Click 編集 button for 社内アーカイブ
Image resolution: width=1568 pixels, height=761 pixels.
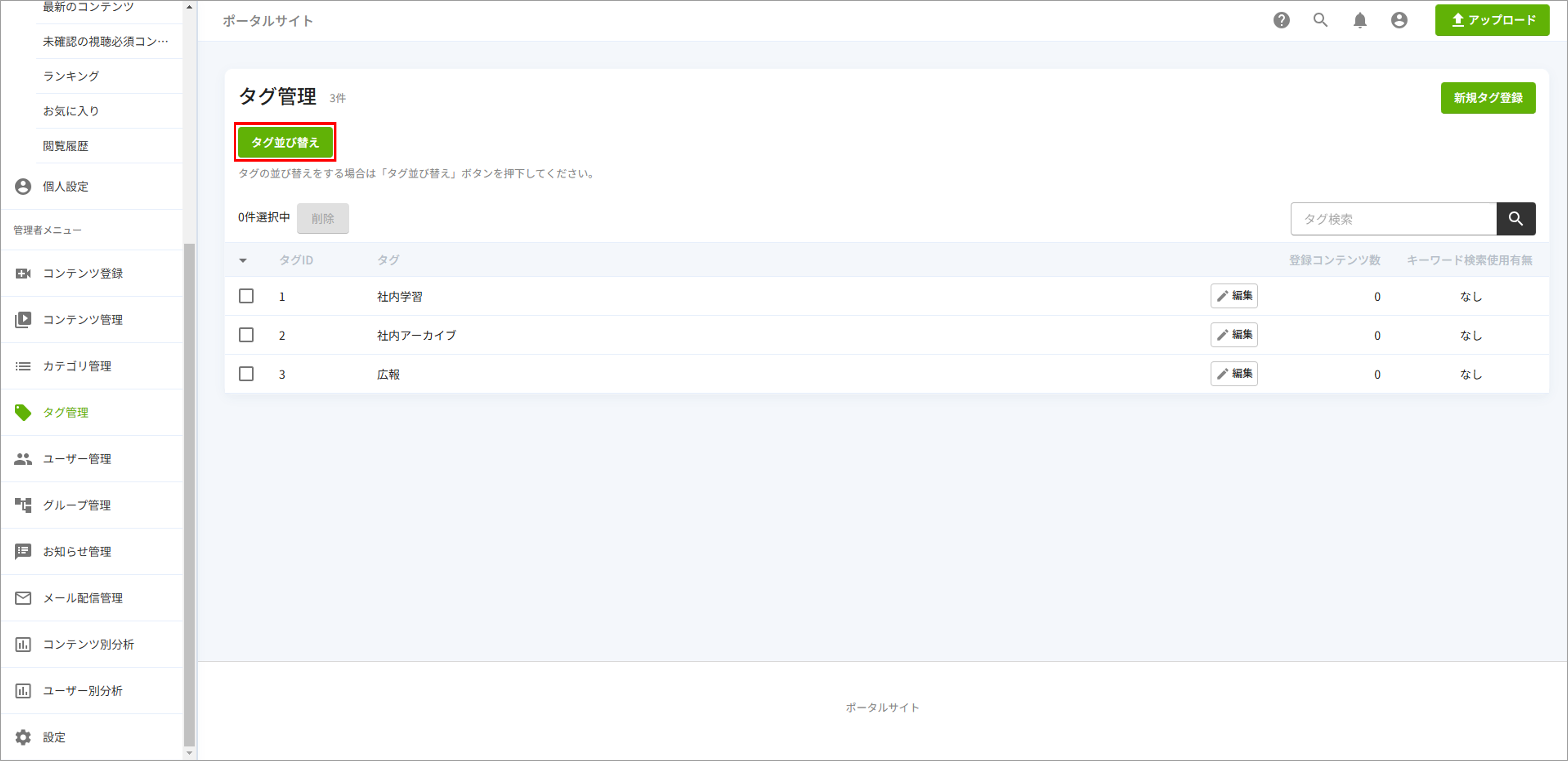pyautogui.click(x=1234, y=335)
